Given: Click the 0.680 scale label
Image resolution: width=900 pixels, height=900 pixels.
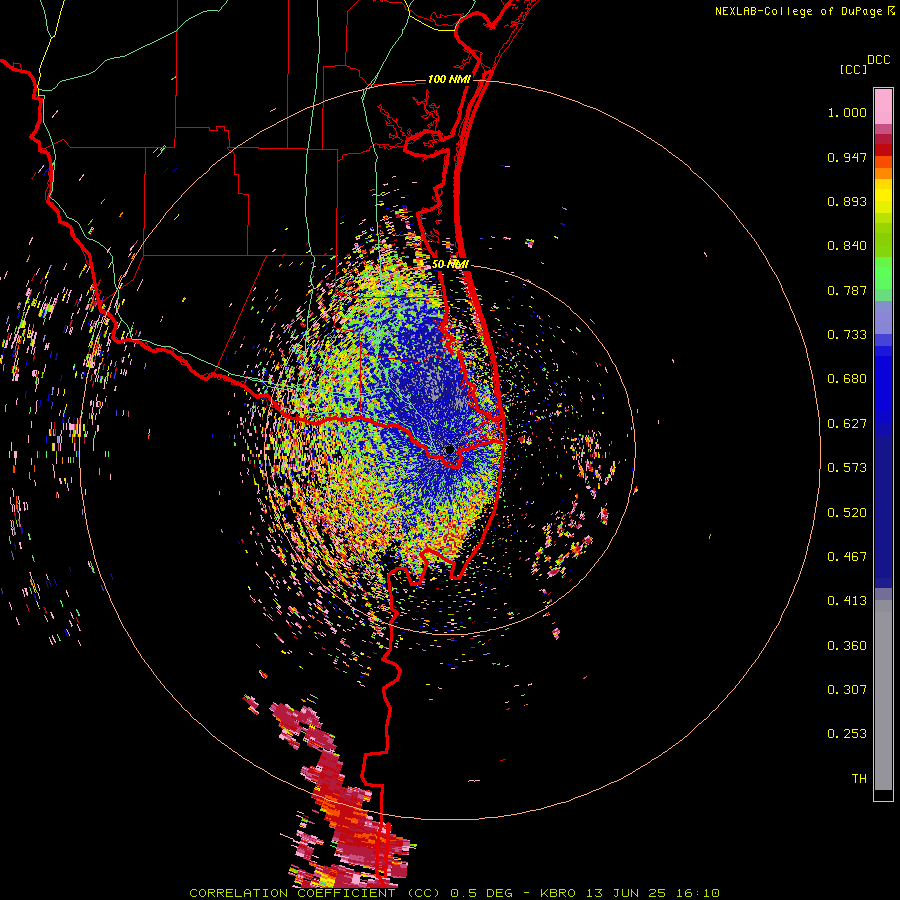Looking at the screenshot, I should 847,379.
